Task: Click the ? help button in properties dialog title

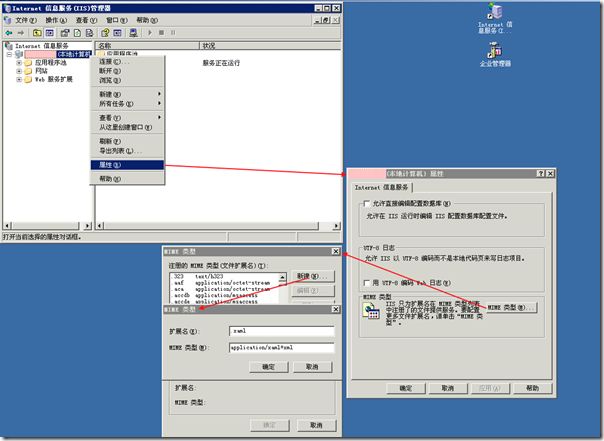Action: click(x=541, y=174)
